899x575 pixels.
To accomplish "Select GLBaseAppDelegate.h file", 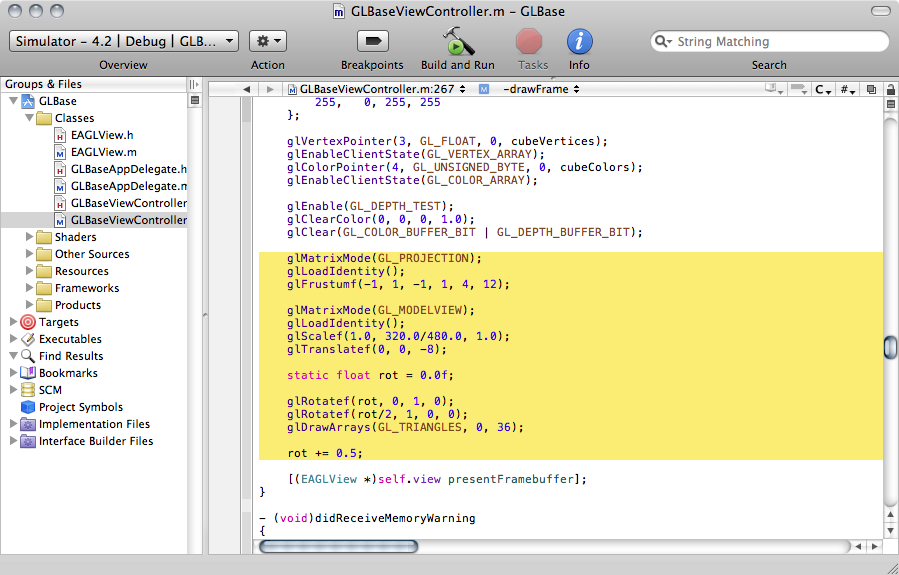I will [120, 169].
